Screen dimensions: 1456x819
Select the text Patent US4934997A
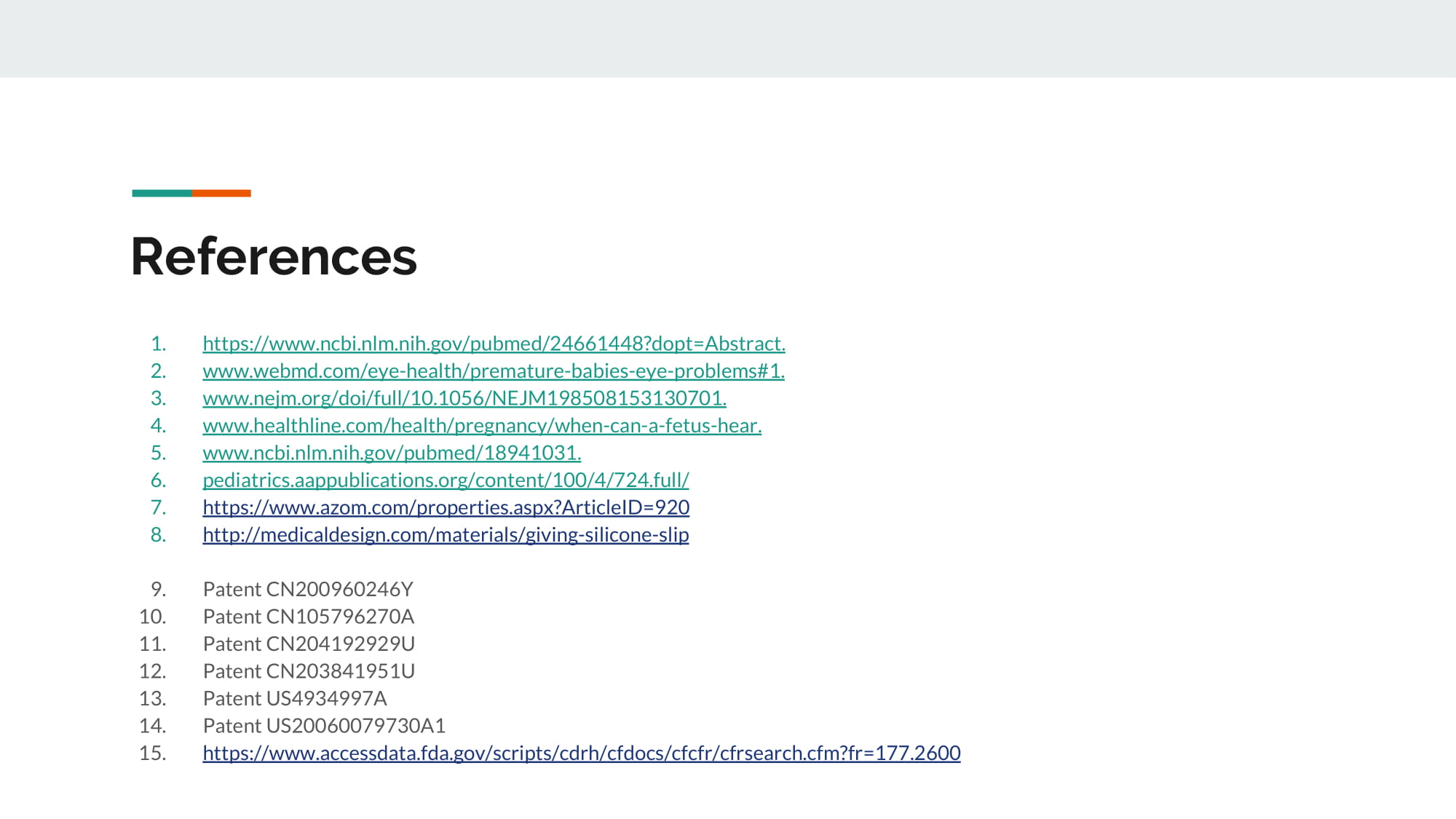point(295,698)
